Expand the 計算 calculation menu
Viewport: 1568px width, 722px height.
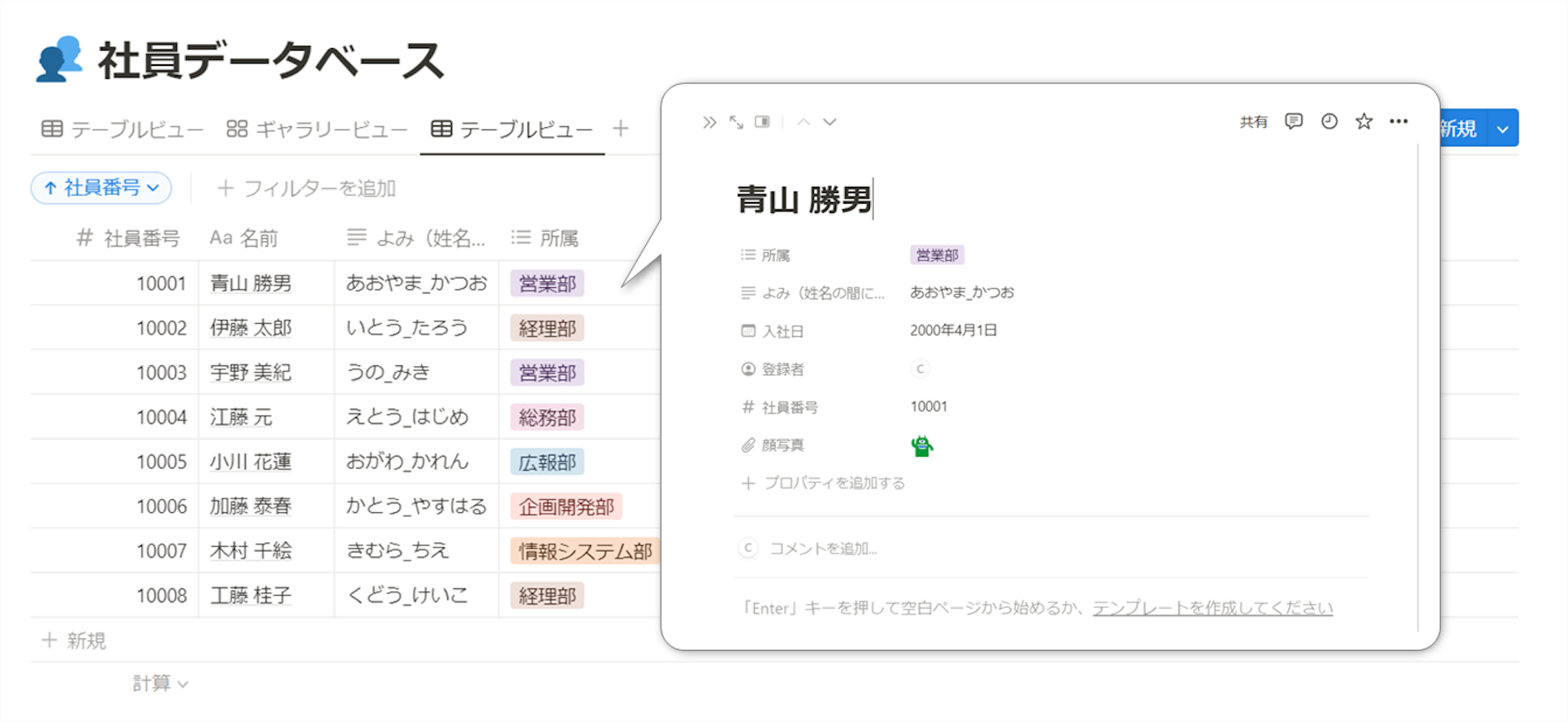coord(160,683)
